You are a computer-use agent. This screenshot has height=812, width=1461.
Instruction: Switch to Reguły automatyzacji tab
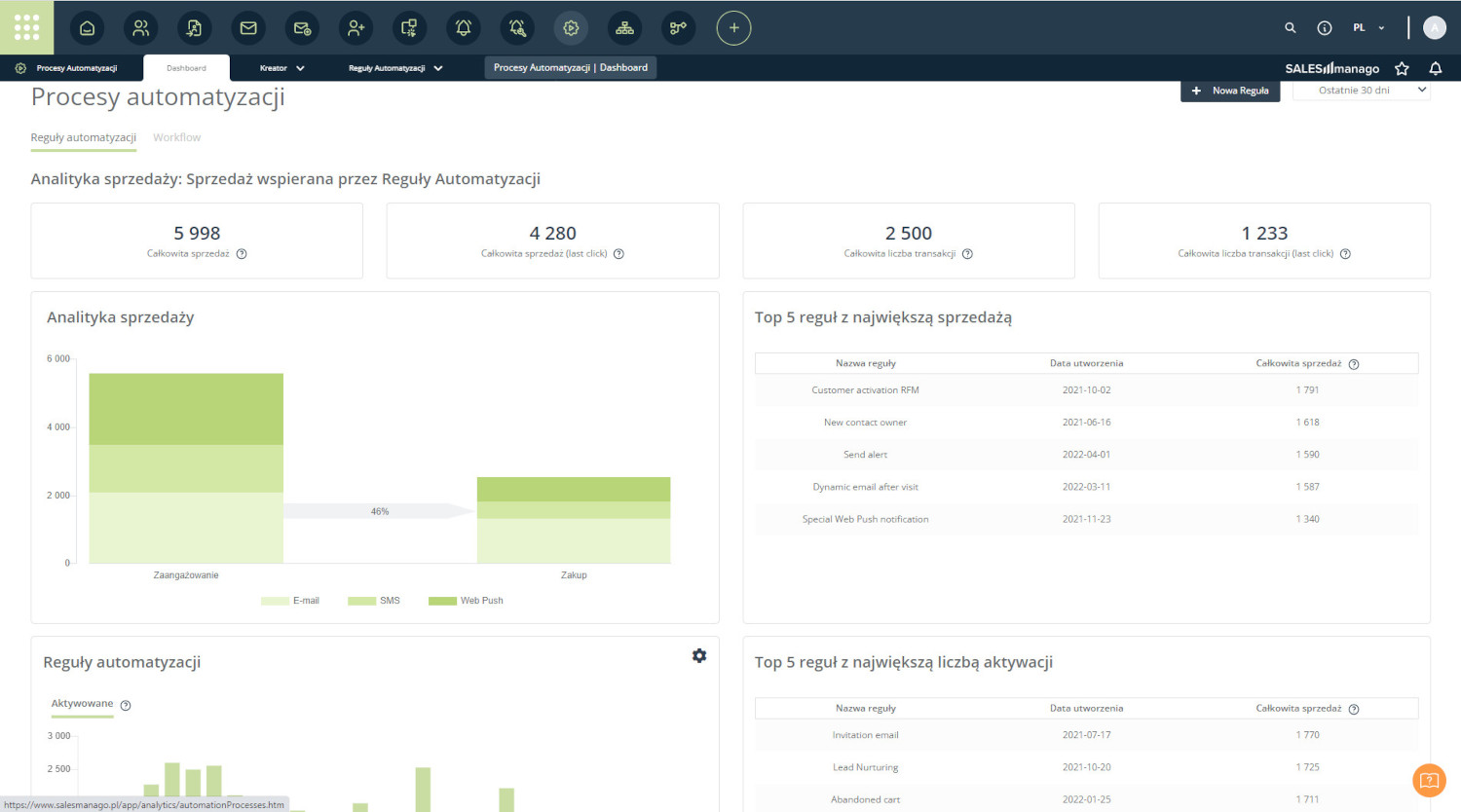84,138
